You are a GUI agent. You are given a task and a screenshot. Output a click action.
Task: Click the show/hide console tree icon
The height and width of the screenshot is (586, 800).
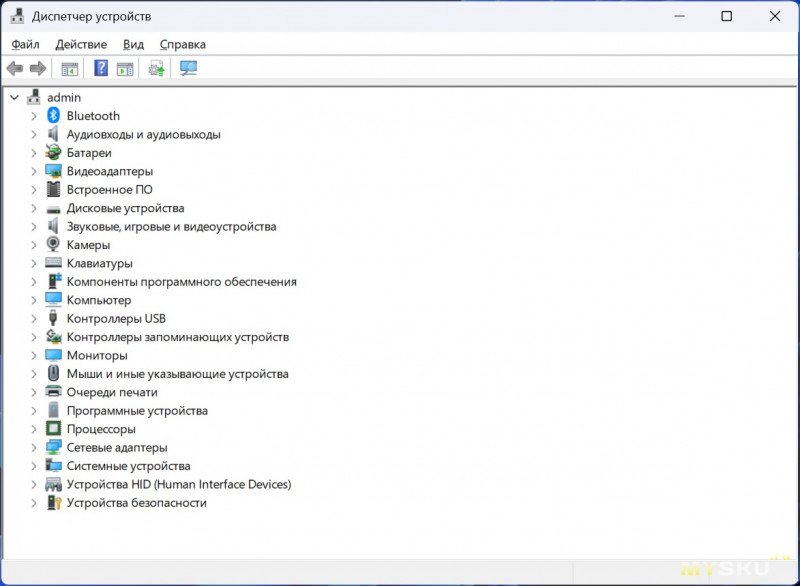pyautogui.click(x=70, y=68)
